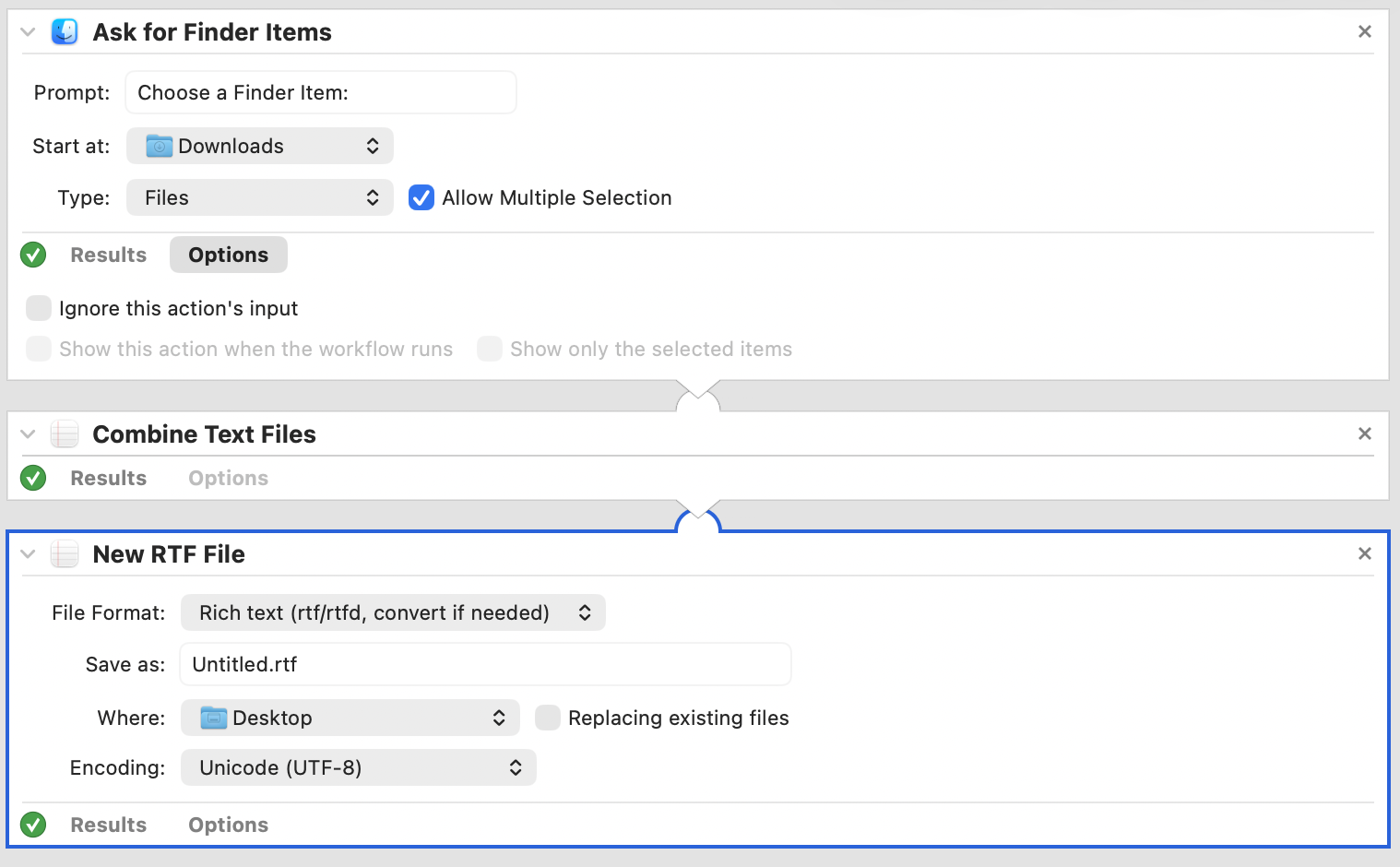Click the green checkmark status in Combine Text Files
1400x867 pixels.
(33, 478)
